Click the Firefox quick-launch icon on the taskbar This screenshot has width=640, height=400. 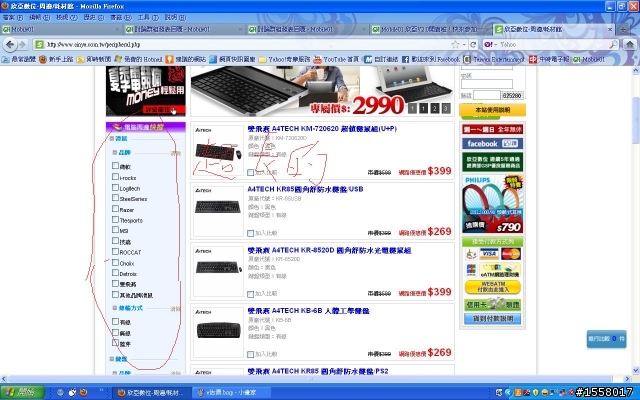pyautogui.click(x=84, y=393)
